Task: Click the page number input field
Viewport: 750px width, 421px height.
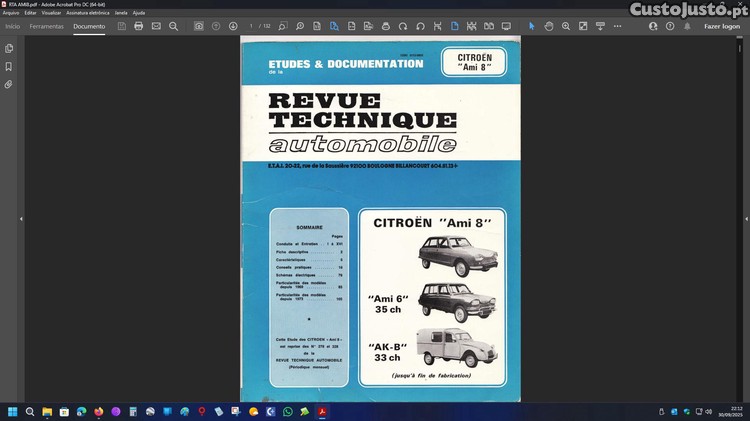Action: (252, 26)
